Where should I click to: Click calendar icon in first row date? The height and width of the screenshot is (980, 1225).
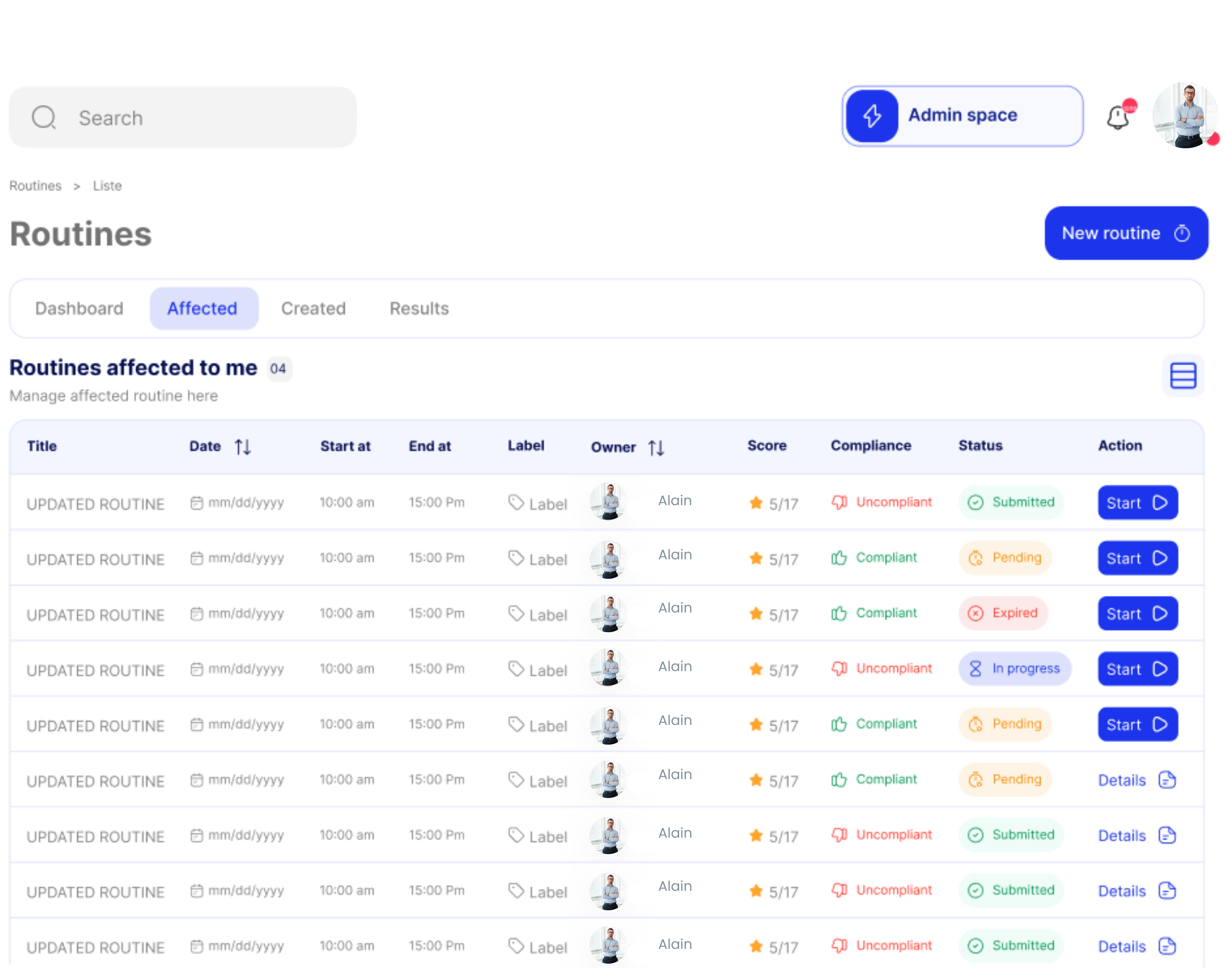(196, 503)
